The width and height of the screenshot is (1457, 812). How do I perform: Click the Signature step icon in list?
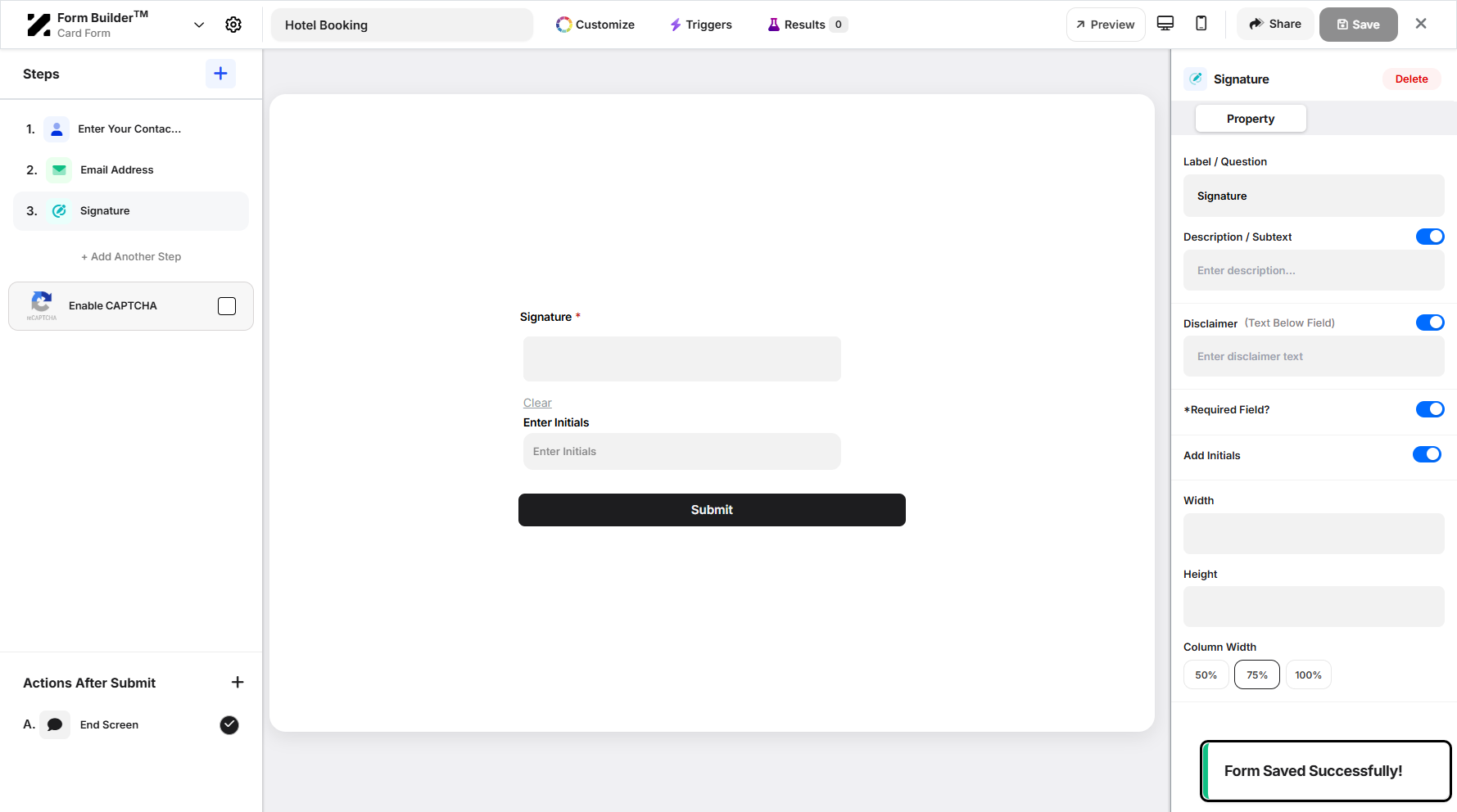coord(59,211)
